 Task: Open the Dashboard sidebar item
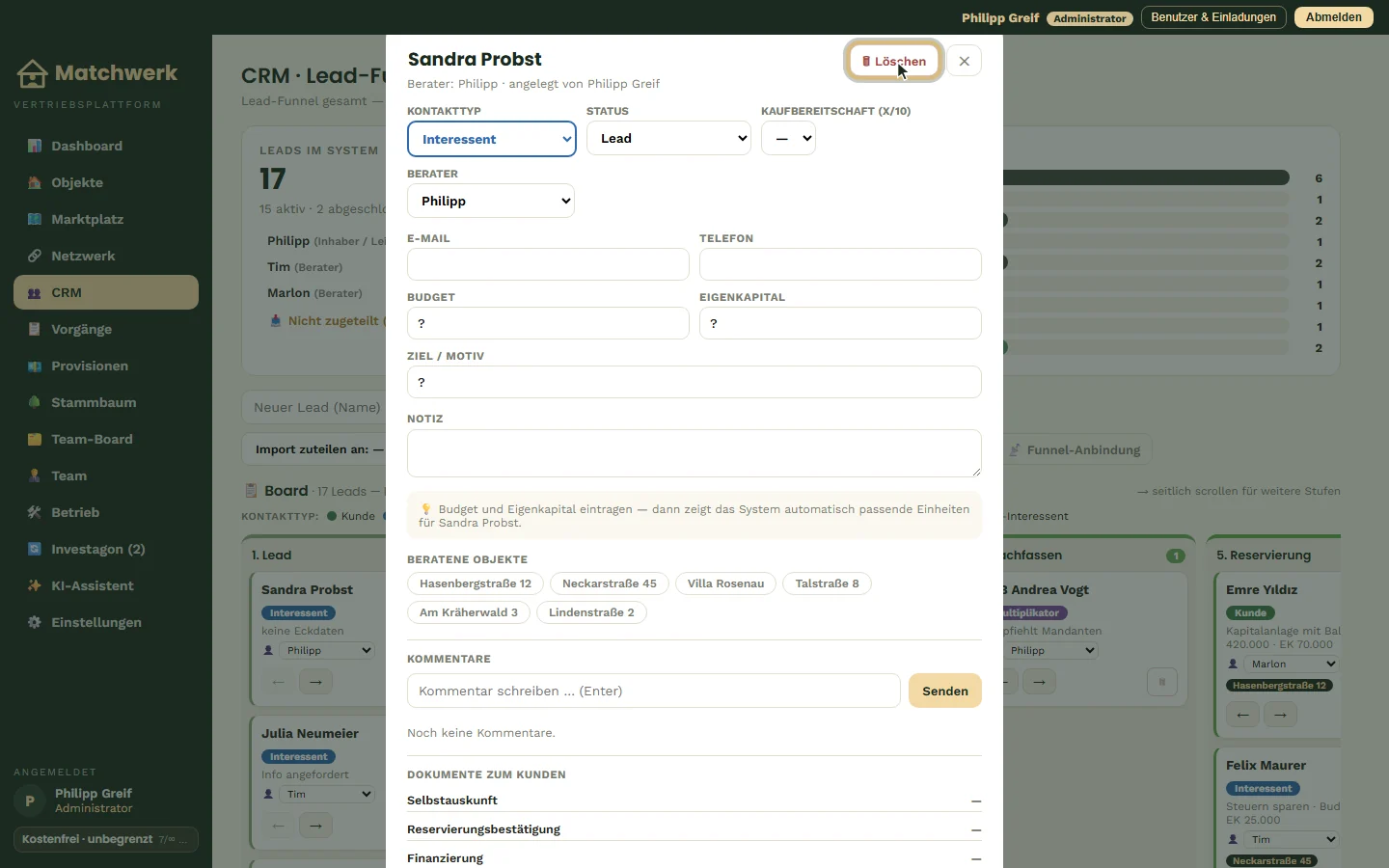pos(106,146)
